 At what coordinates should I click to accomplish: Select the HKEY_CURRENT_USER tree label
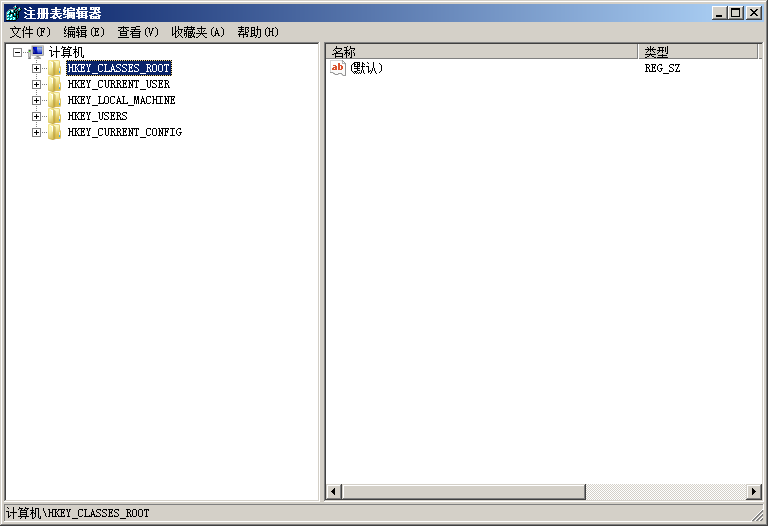119,84
